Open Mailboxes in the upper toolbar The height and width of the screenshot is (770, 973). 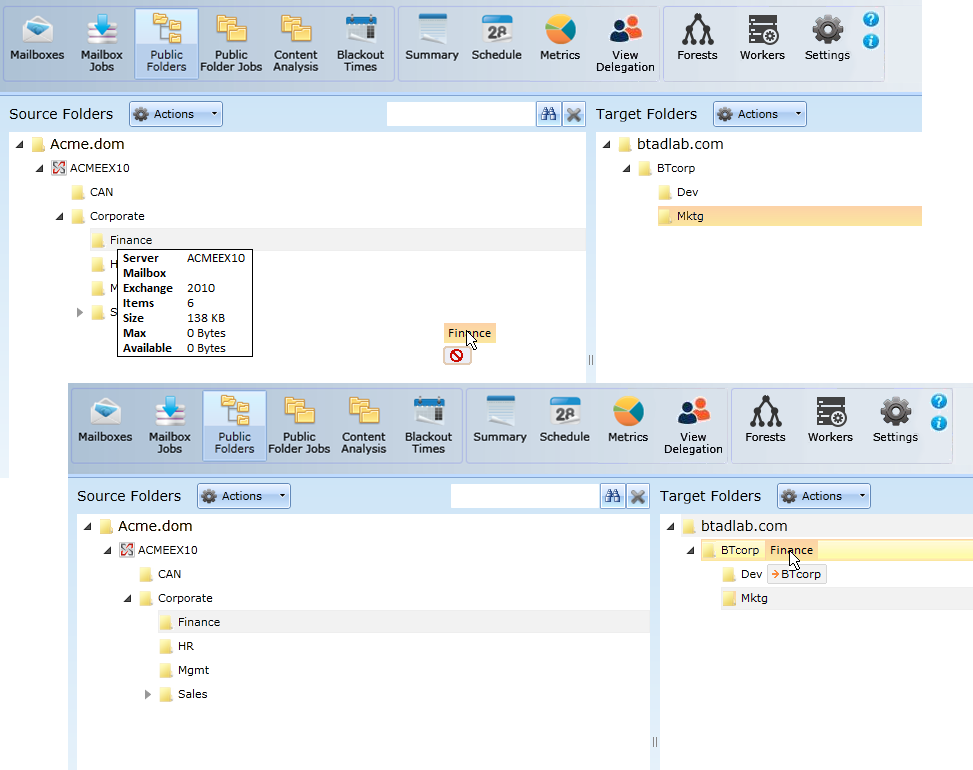click(x=37, y=40)
